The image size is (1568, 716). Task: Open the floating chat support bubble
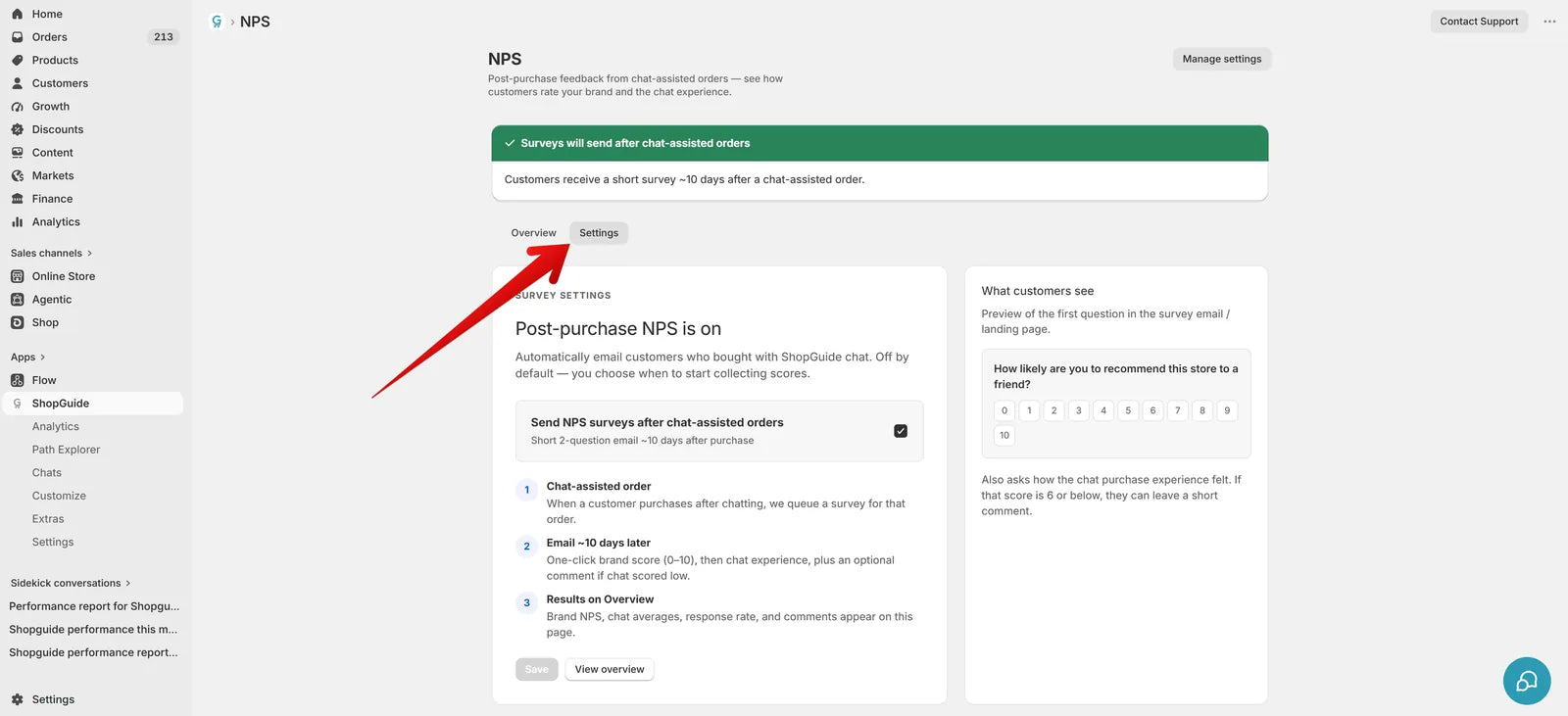point(1527,681)
